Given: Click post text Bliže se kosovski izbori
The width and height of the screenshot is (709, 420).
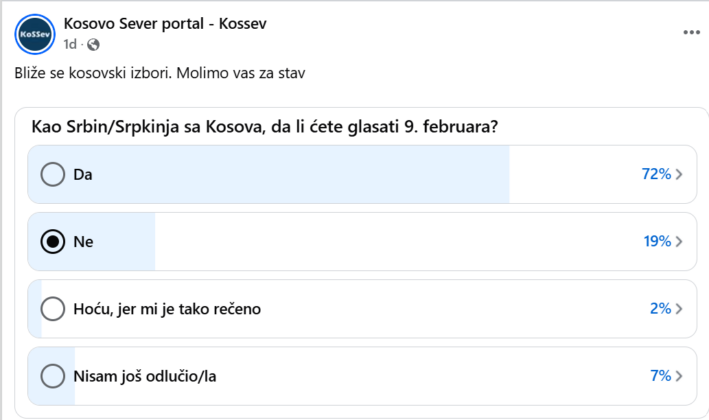Looking at the screenshot, I should tap(93, 73).
